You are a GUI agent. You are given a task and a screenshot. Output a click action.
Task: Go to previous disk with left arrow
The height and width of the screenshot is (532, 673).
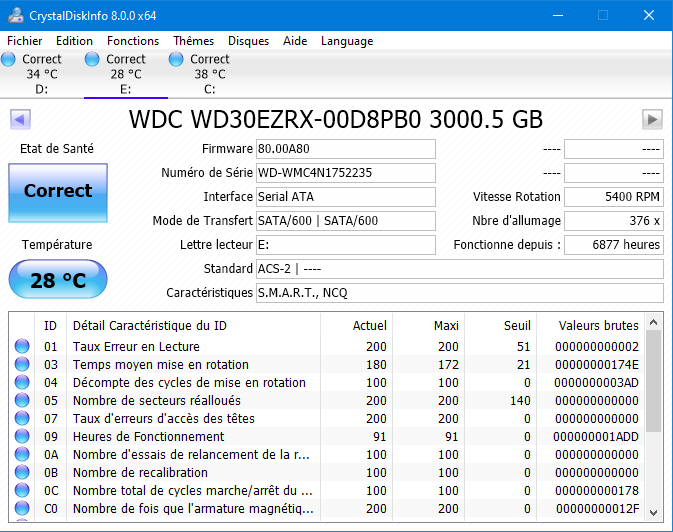click(x=20, y=119)
